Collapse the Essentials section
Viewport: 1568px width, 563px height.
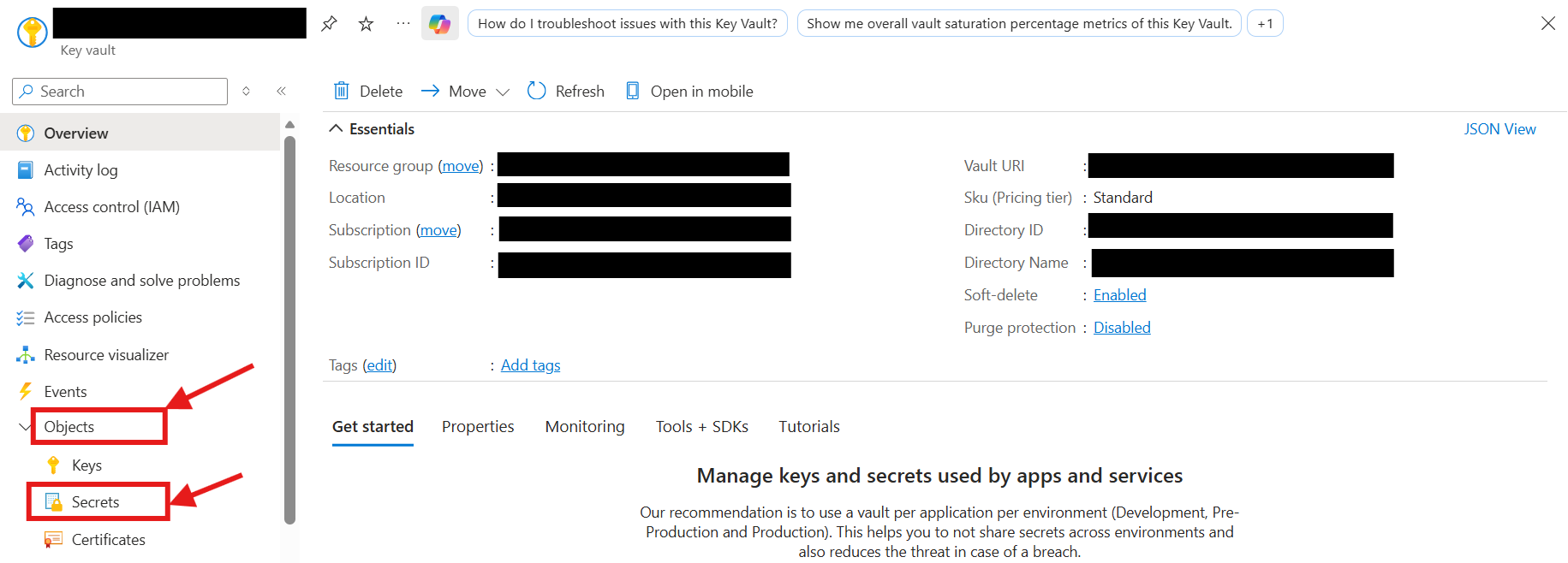click(x=336, y=129)
